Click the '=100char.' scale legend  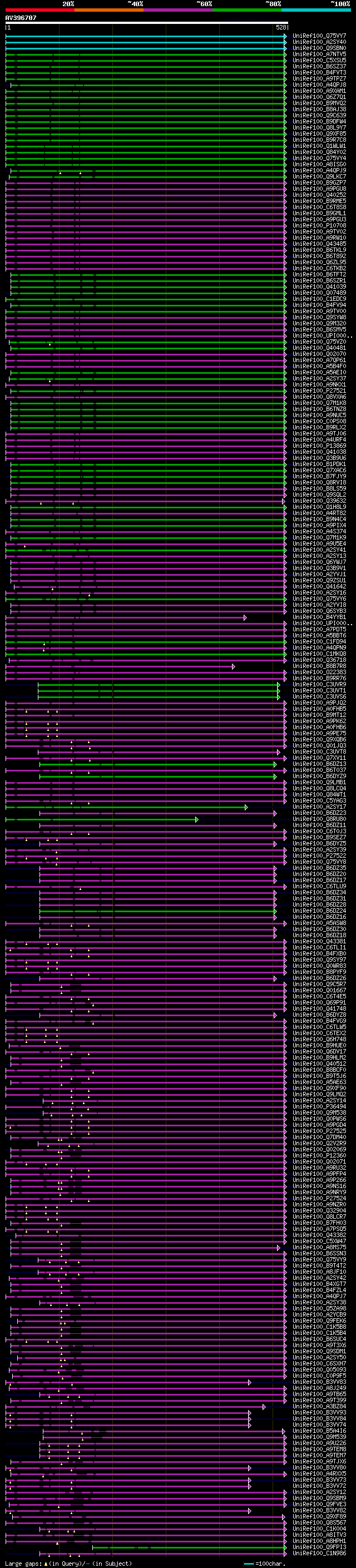pyautogui.click(x=270, y=1563)
